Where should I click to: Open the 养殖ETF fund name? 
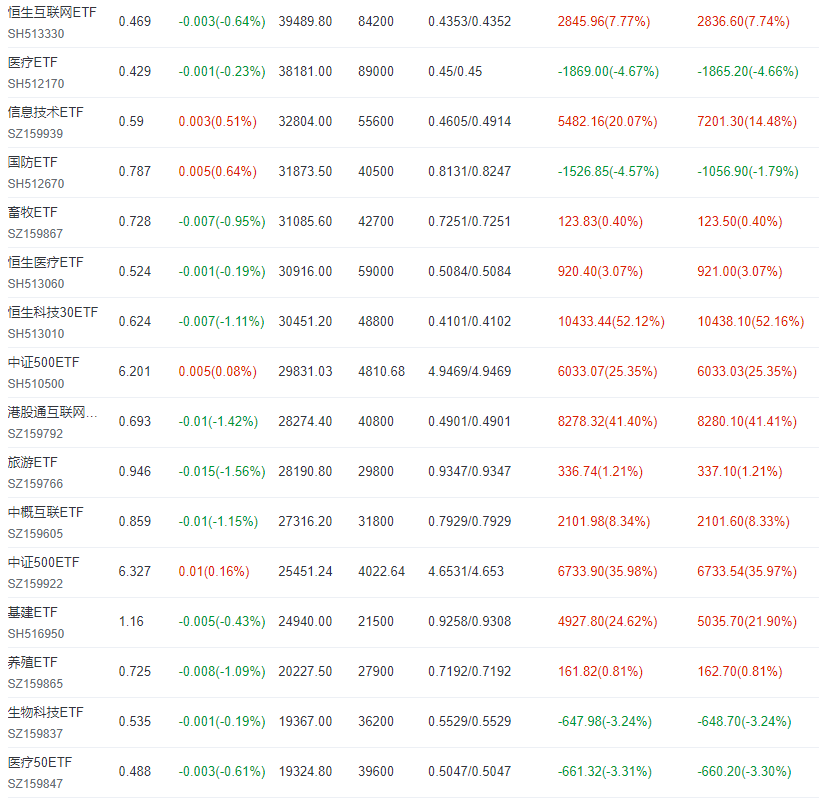click(32, 662)
